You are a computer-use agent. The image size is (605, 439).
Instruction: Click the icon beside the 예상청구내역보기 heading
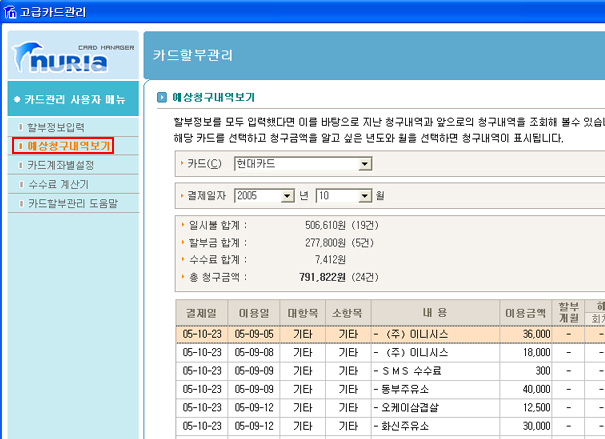tap(162, 98)
